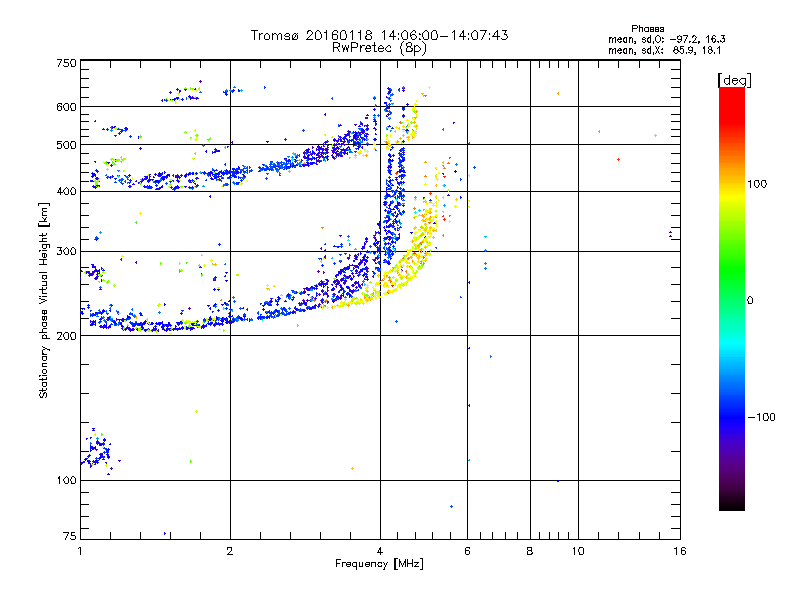The height and width of the screenshot is (600, 800).
Task: Click the plot title "Tromsø 20160118 14:06:00-14:07:43"
Action: tap(379, 35)
